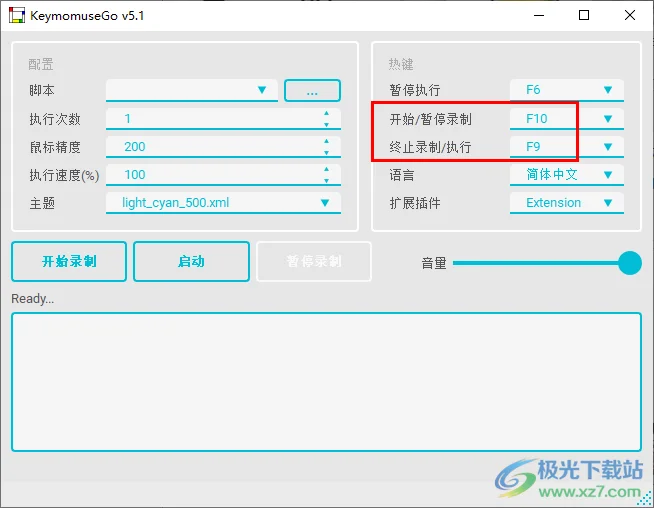Open the 终止录制/执行 hotkey F9 dropdown
The image size is (654, 508).
566,147
